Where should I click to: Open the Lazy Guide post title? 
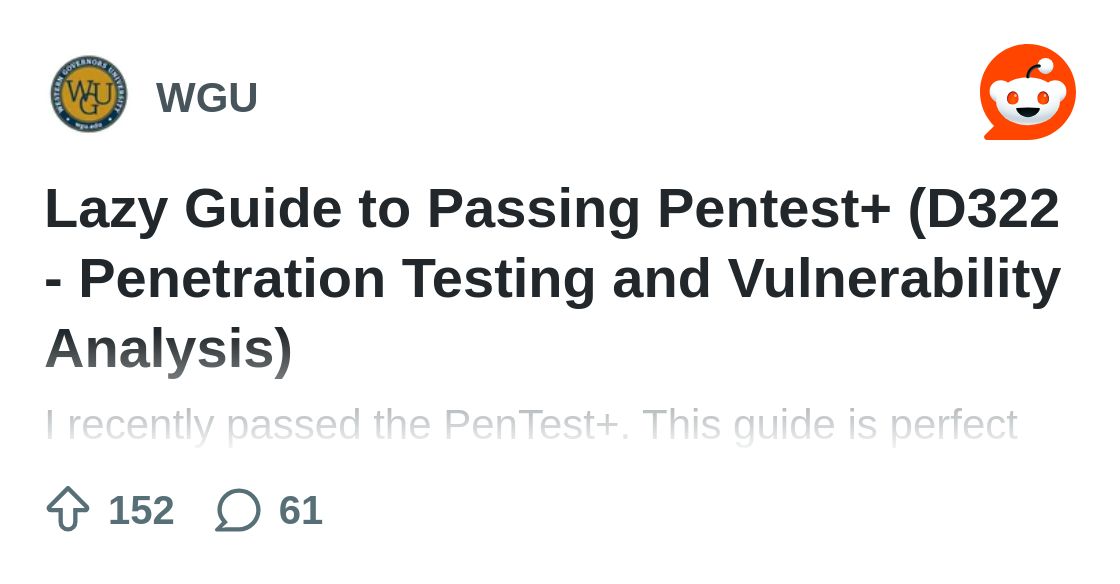click(x=552, y=278)
